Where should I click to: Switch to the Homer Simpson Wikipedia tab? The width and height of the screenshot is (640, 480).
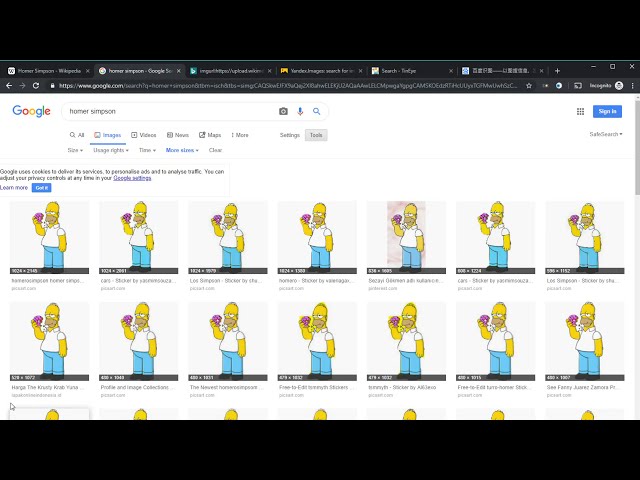(49, 71)
